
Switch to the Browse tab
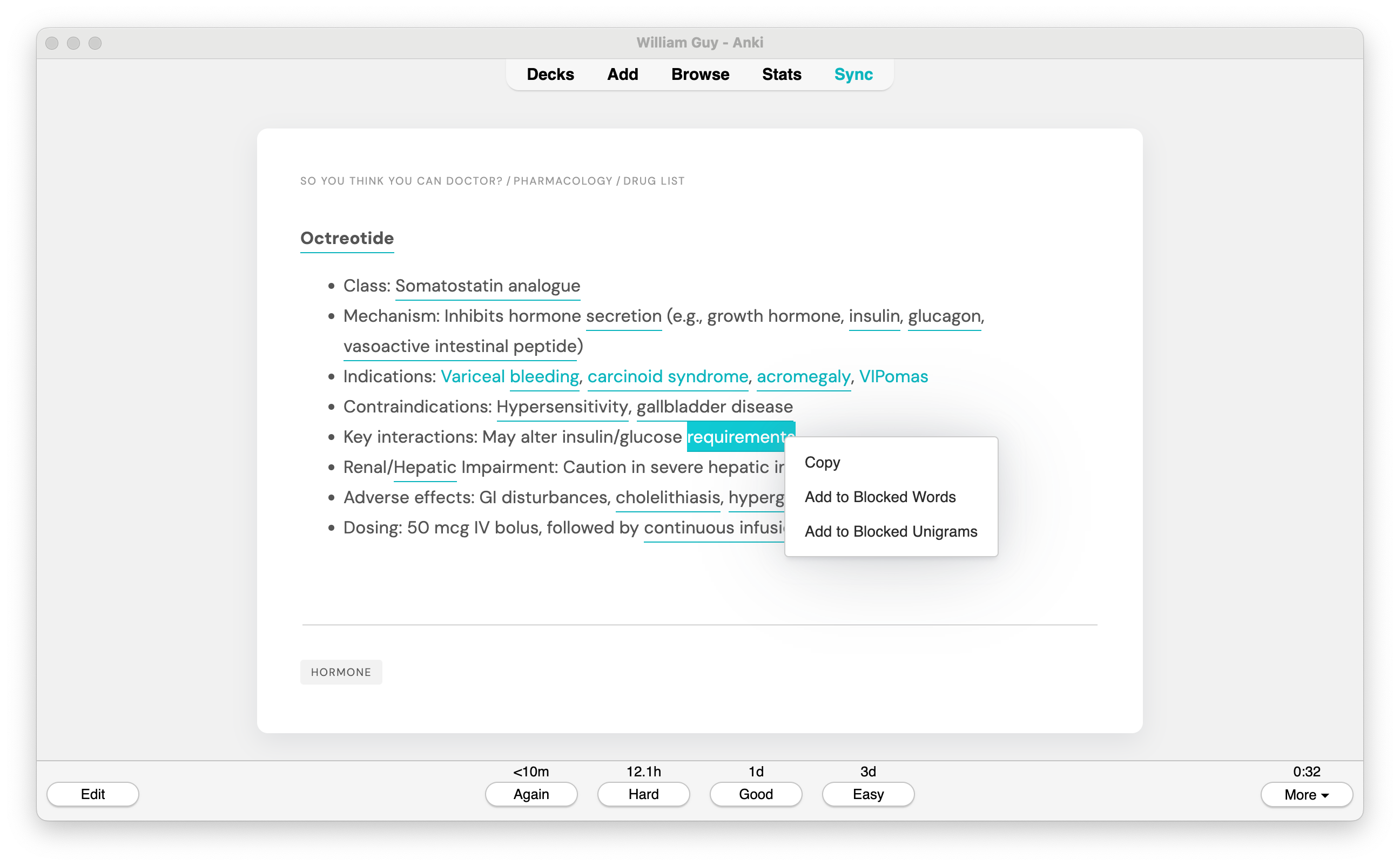click(x=699, y=75)
